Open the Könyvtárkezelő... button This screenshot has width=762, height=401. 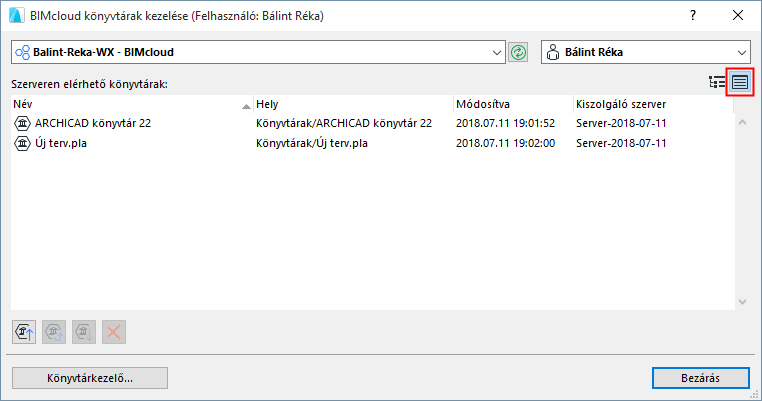(x=90, y=378)
